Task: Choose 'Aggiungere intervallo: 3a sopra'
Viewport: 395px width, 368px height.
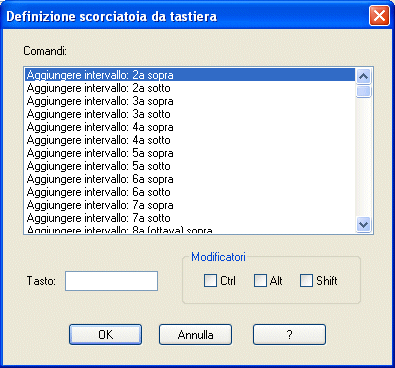Action: (x=190, y=101)
